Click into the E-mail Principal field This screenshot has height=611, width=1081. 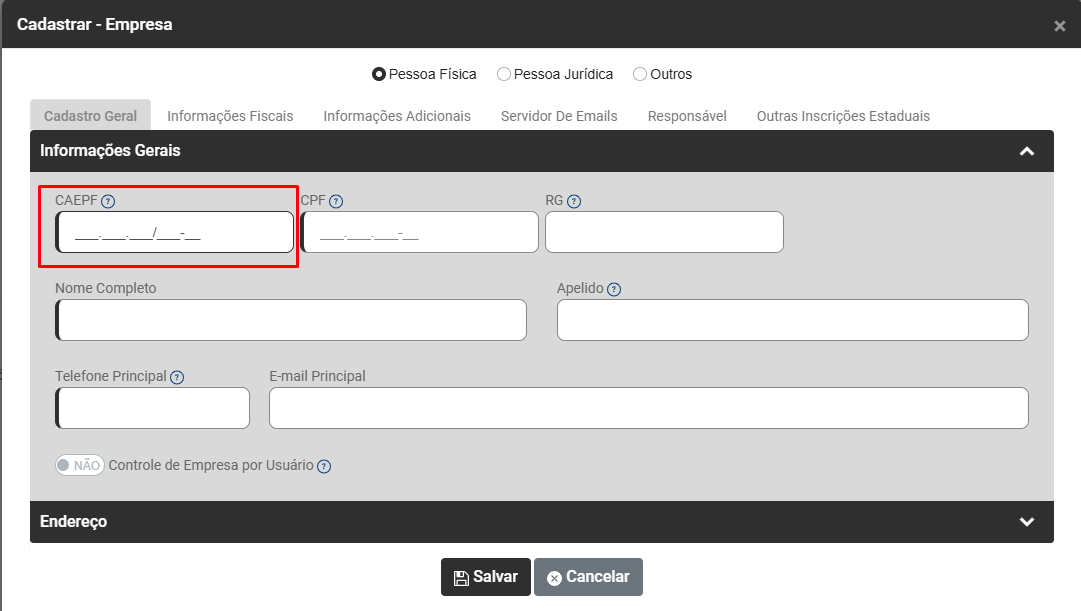point(648,408)
